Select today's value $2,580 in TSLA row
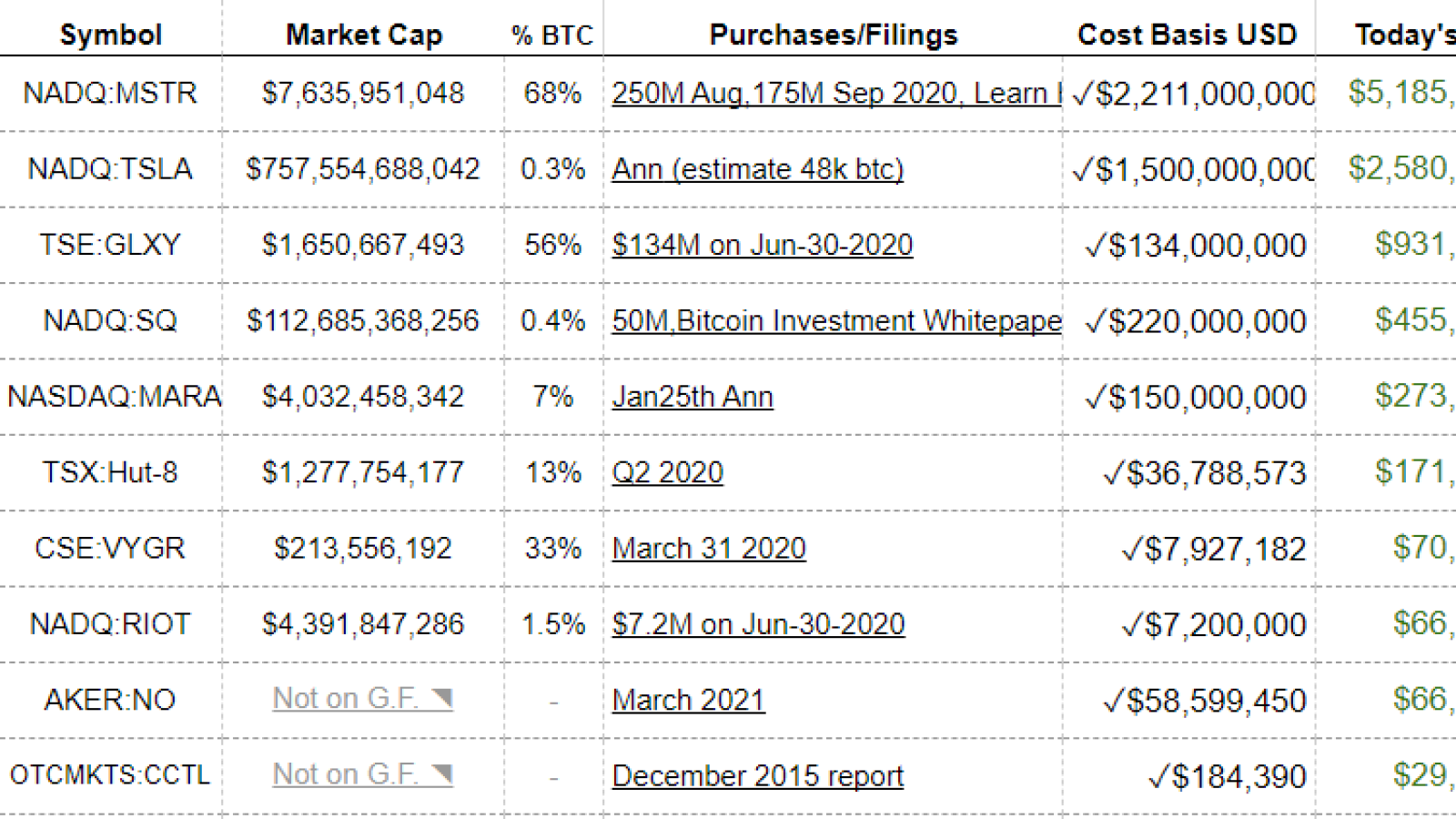The image size is (1456, 819). (x=1401, y=167)
